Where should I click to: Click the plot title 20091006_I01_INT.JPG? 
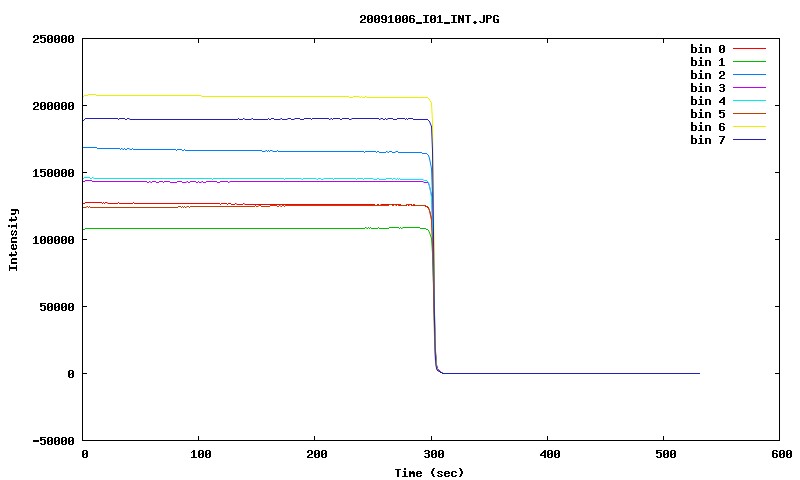pos(429,19)
